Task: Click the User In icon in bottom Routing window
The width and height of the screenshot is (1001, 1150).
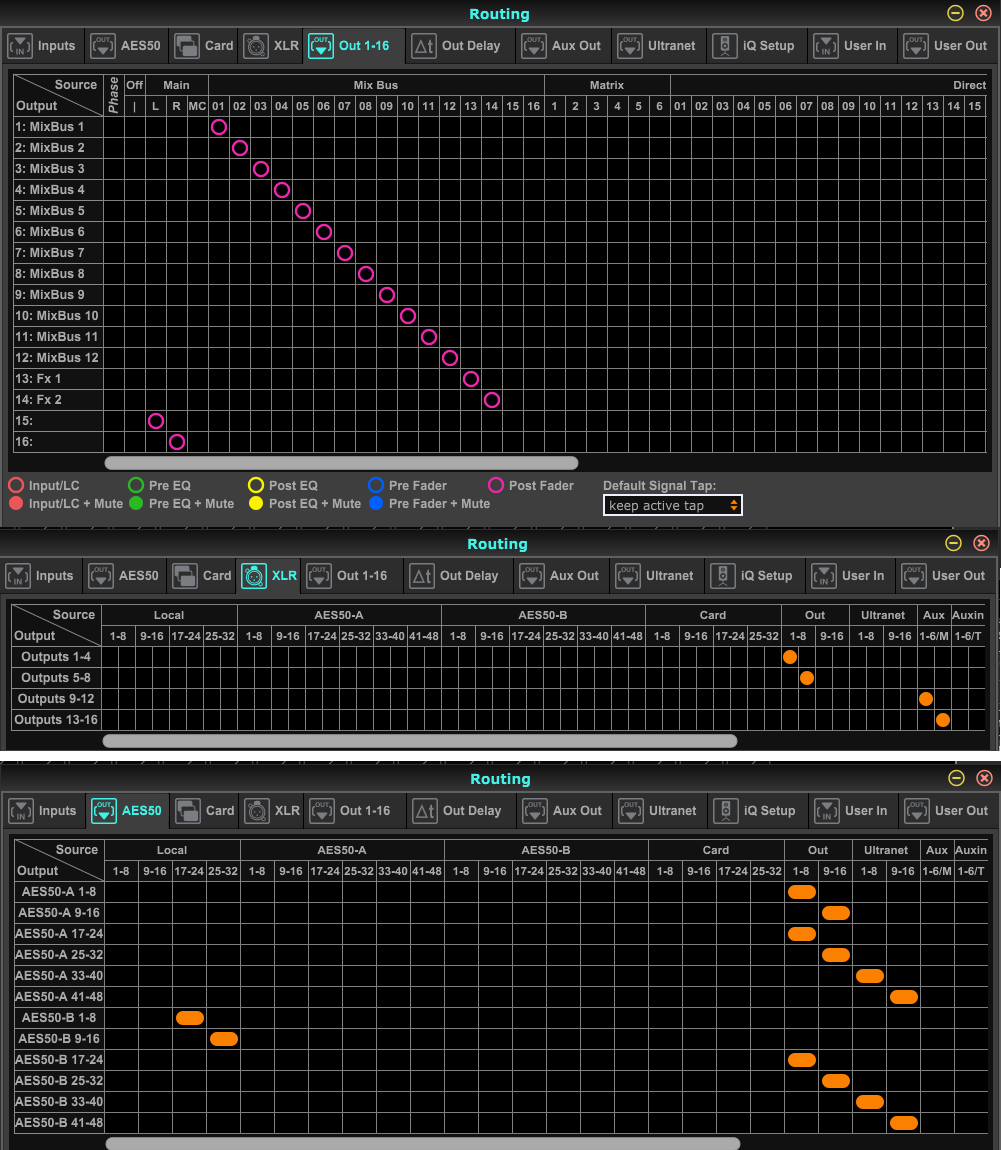Action: point(827,811)
